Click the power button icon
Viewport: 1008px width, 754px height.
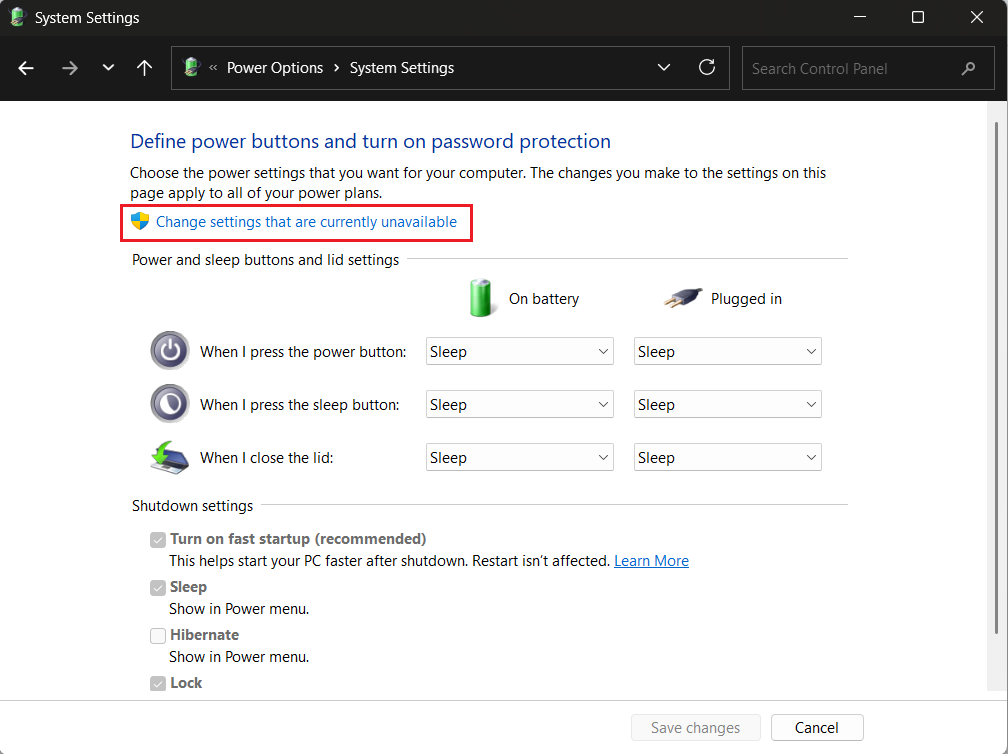[169, 351]
